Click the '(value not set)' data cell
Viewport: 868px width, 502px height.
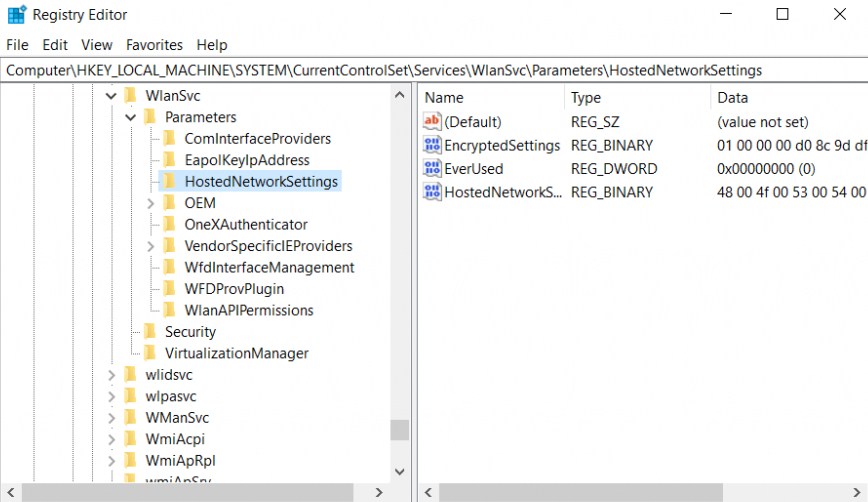(x=763, y=122)
